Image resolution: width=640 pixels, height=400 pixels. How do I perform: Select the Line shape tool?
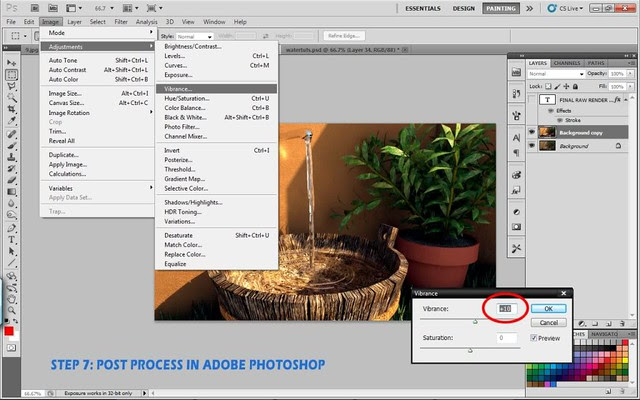(x=11, y=262)
